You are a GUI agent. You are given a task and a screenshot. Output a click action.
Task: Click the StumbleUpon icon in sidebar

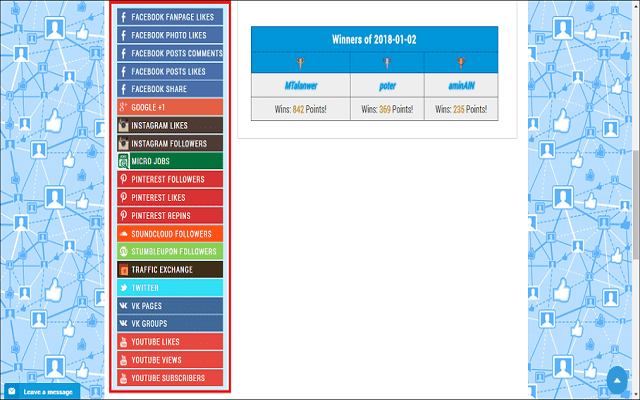[123, 251]
